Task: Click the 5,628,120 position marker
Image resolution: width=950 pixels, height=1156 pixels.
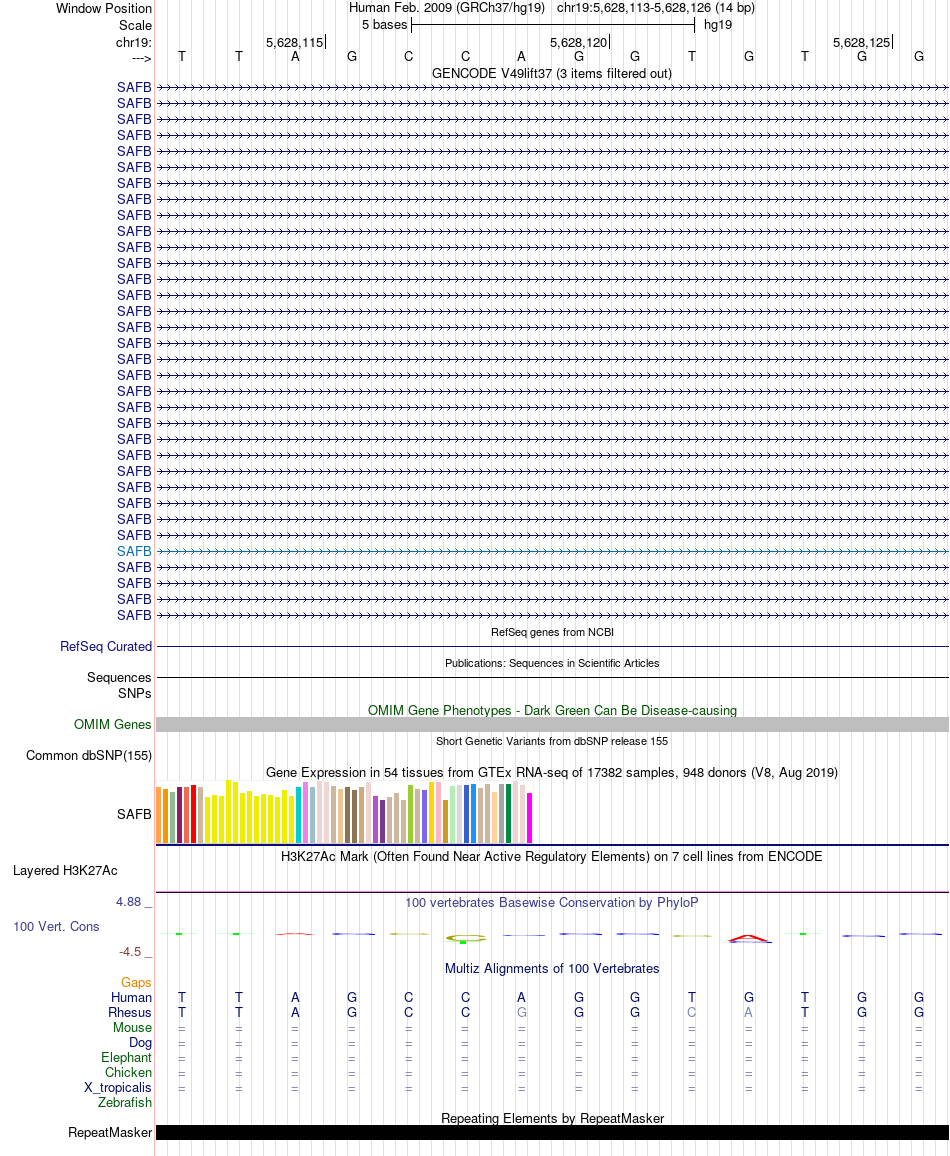Action: click(x=579, y=43)
